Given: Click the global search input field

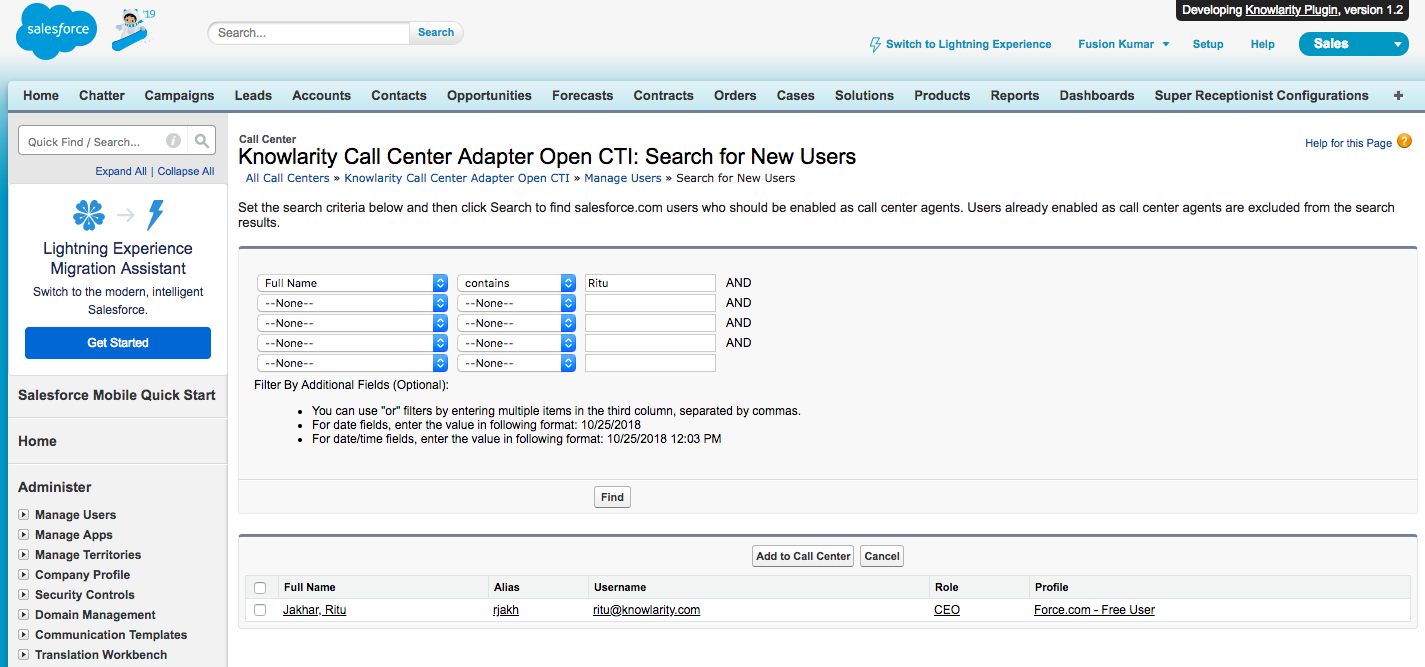Looking at the screenshot, I should click(309, 33).
